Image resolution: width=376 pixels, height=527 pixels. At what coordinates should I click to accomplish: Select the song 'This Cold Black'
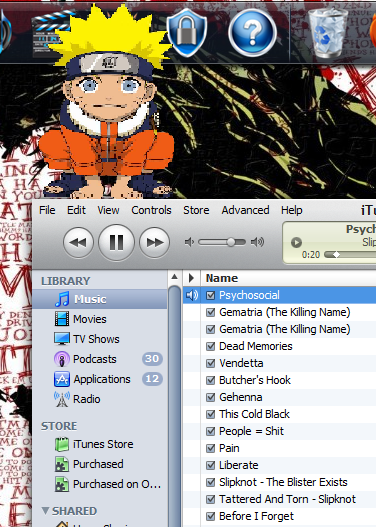(x=254, y=414)
